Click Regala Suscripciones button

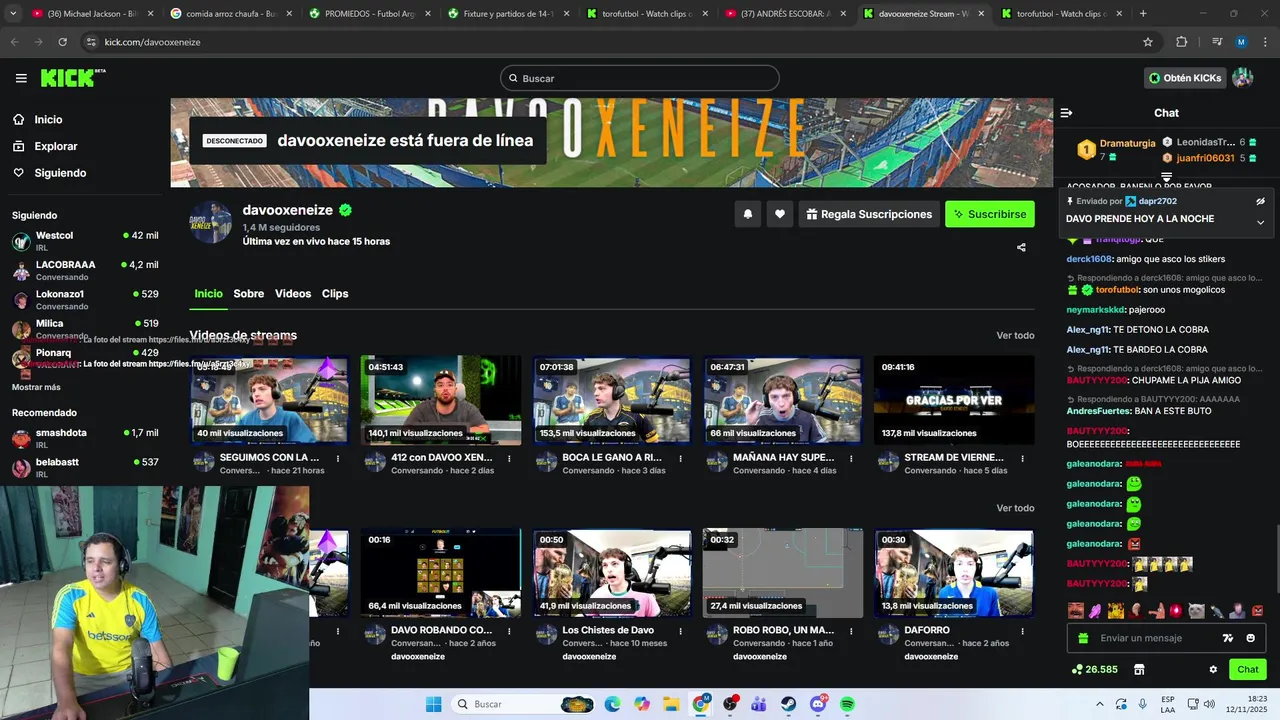pyautogui.click(x=868, y=214)
